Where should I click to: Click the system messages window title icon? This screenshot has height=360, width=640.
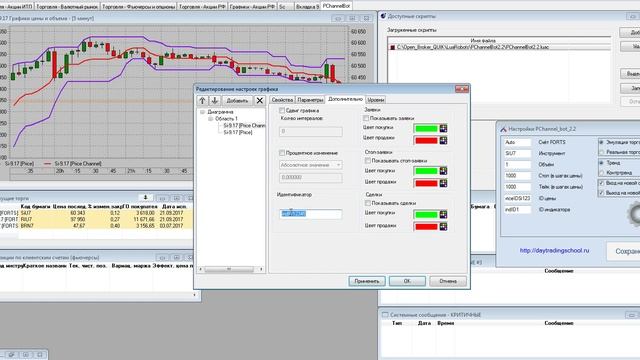[384, 315]
